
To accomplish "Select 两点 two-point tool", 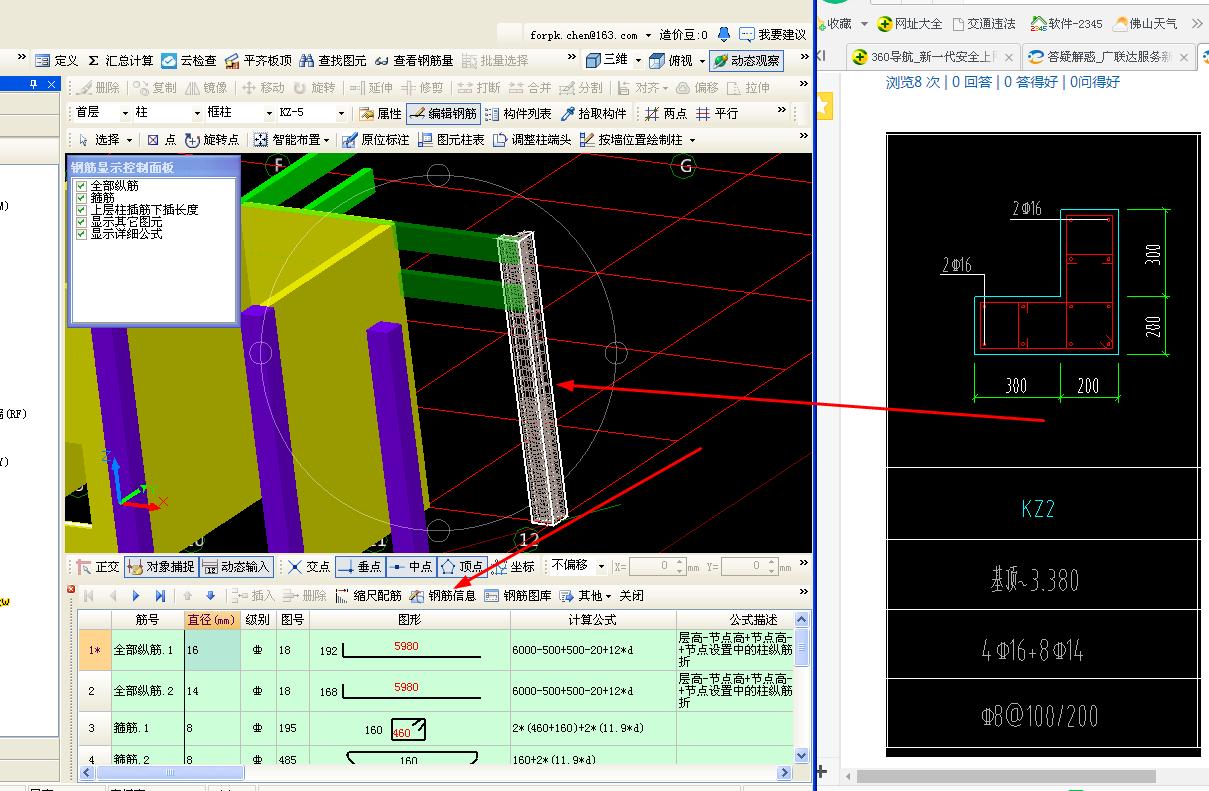I will point(666,114).
